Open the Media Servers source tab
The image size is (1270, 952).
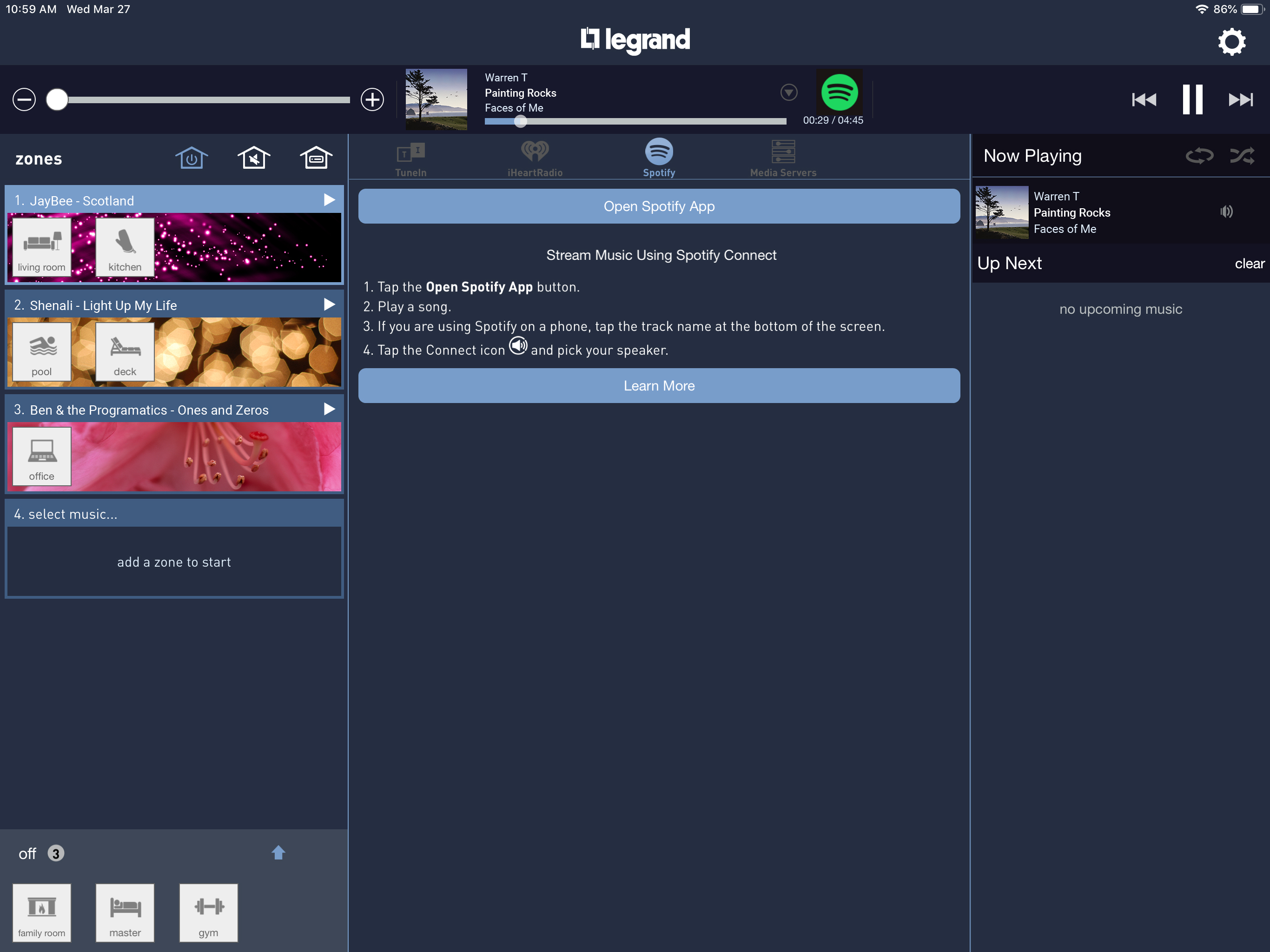pyautogui.click(x=783, y=159)
